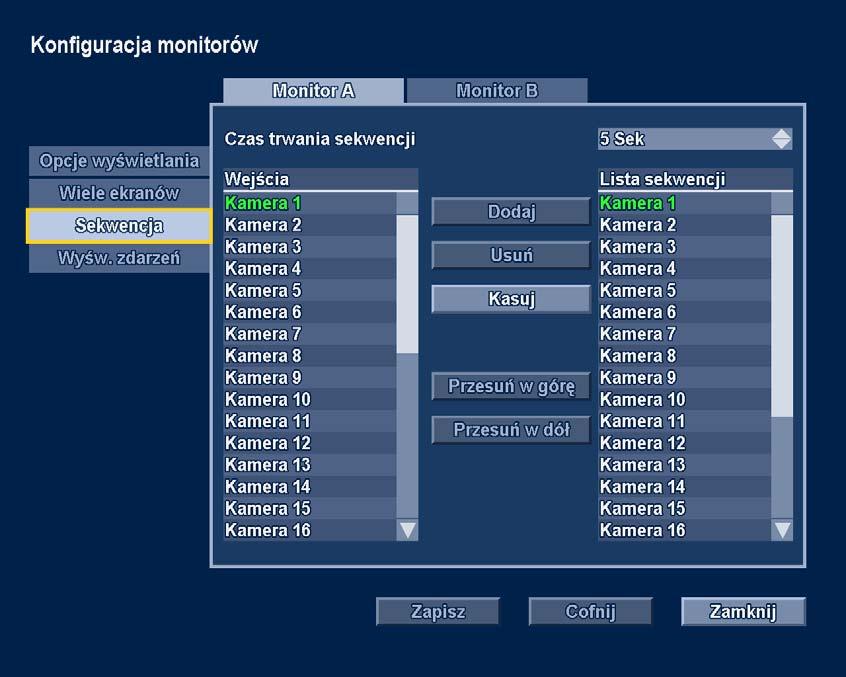Image resolution: width=846 pixels, height=677 pixels.
Task: Open Opcje wyświetlania menu section
Action: tap(119, 161)
